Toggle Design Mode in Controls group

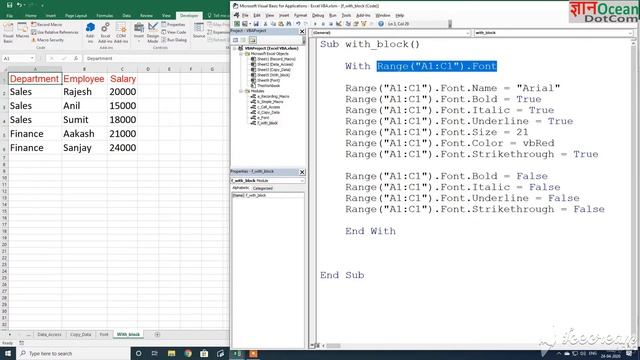click(x=153, y=32)
